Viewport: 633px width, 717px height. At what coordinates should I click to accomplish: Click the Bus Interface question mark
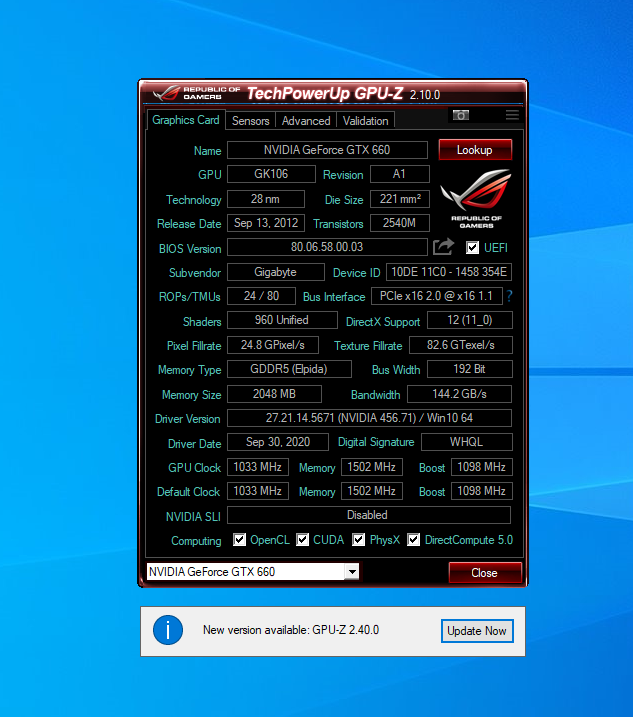coord(510,296)
